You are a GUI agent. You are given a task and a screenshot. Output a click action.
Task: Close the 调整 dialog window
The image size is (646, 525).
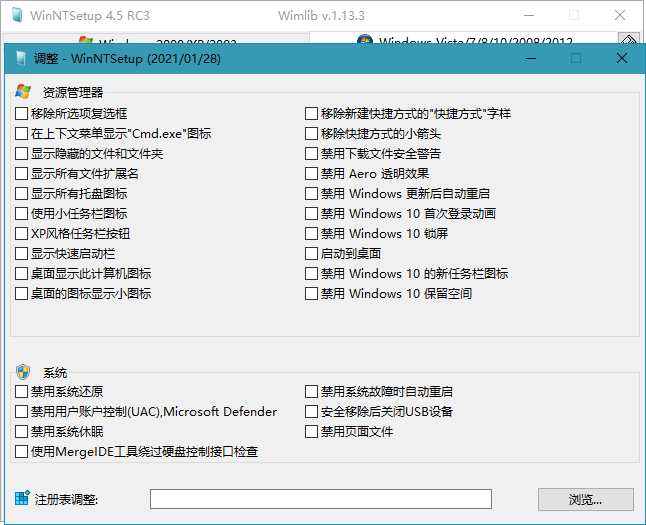[622, 58]
